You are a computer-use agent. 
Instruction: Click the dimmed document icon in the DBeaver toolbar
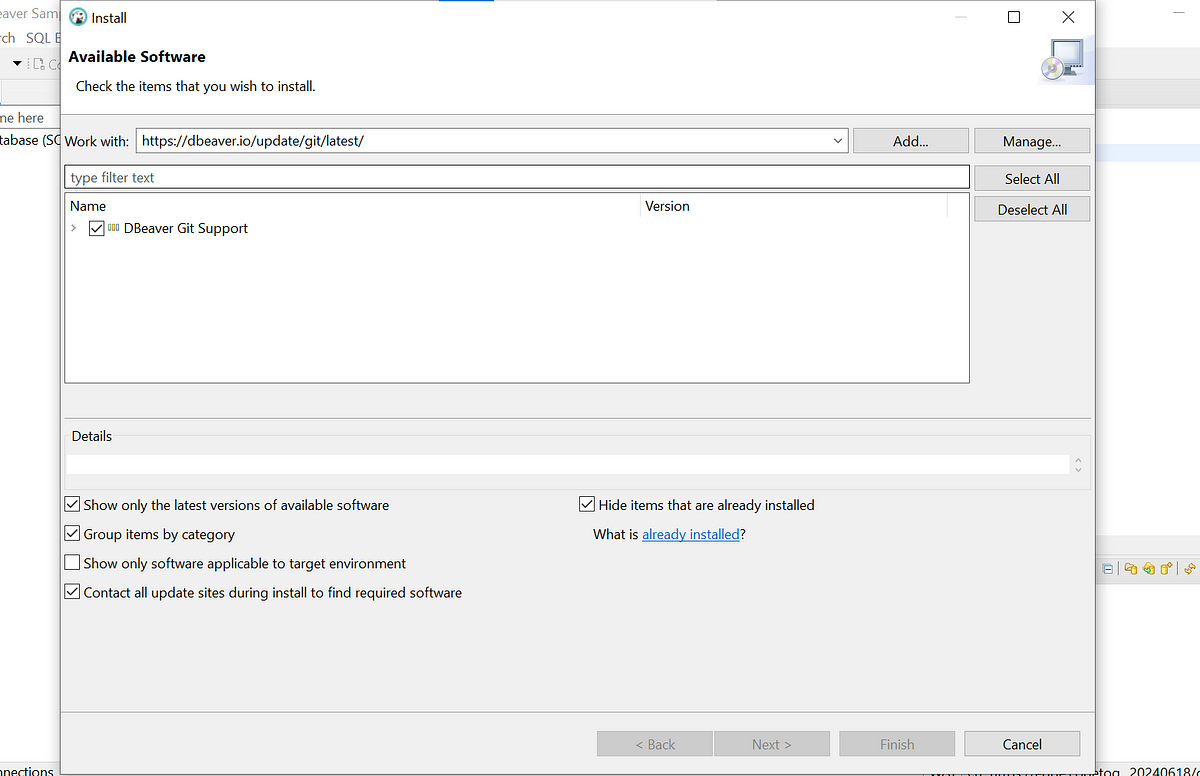click(39, 64)
